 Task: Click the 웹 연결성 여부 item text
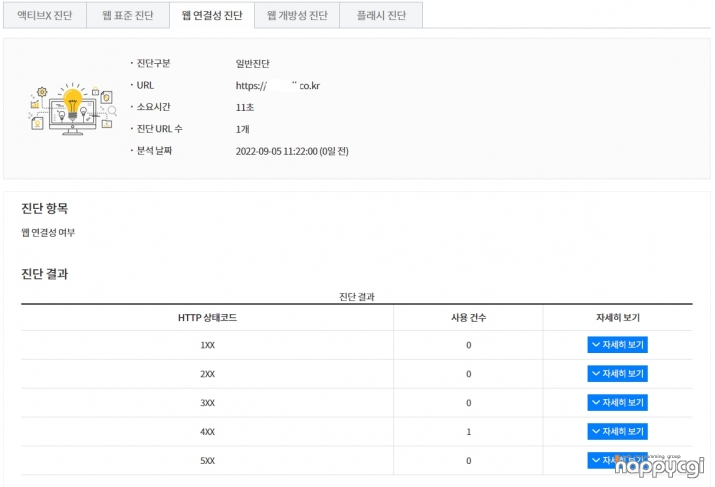point(48,233)
